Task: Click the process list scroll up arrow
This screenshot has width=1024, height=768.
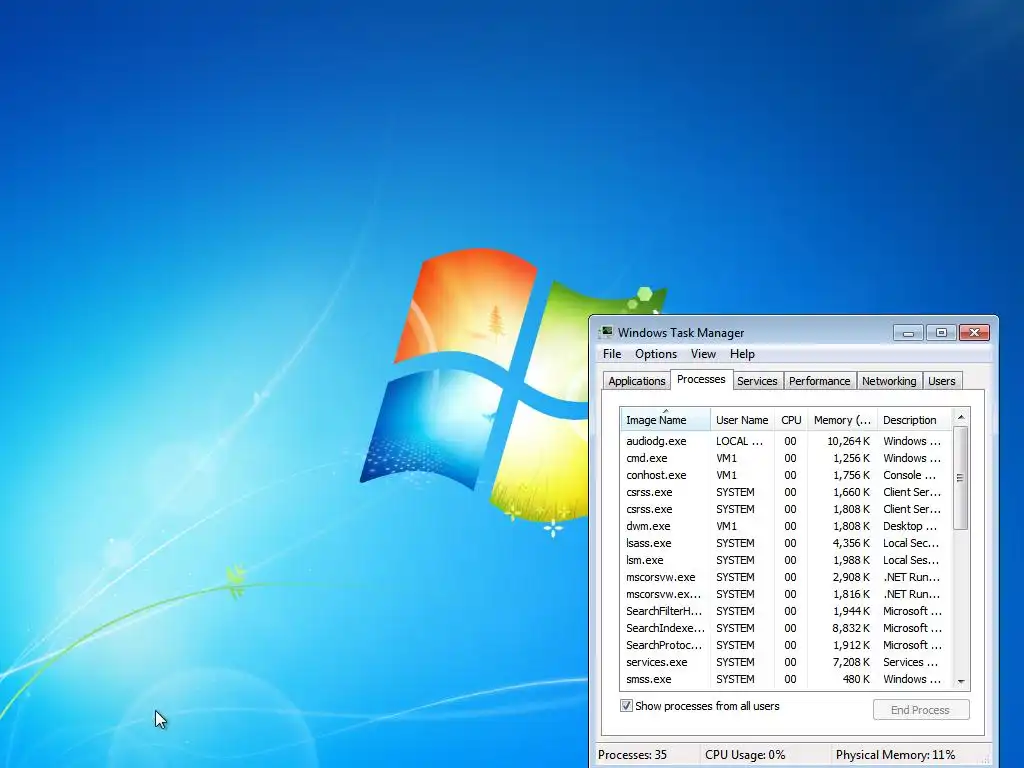Action: pos(961,417)
